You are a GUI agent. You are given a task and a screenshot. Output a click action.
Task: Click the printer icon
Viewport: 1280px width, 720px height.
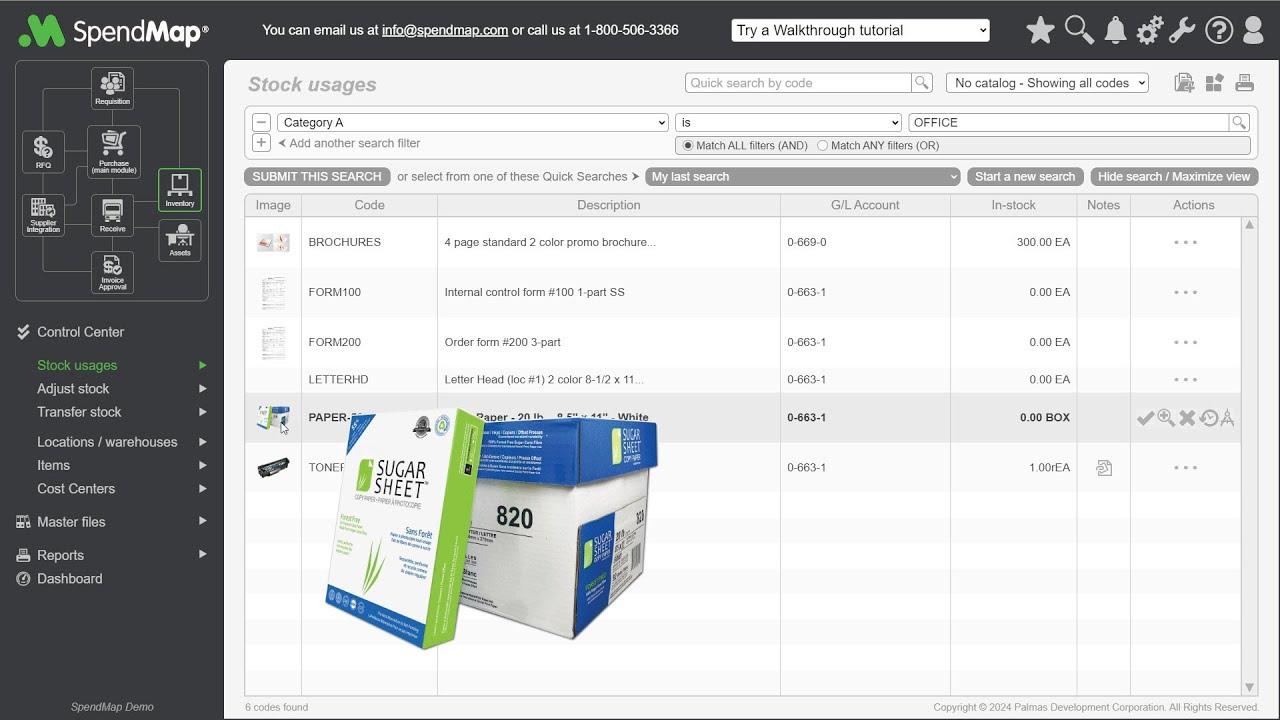[x=1244, y=83]
